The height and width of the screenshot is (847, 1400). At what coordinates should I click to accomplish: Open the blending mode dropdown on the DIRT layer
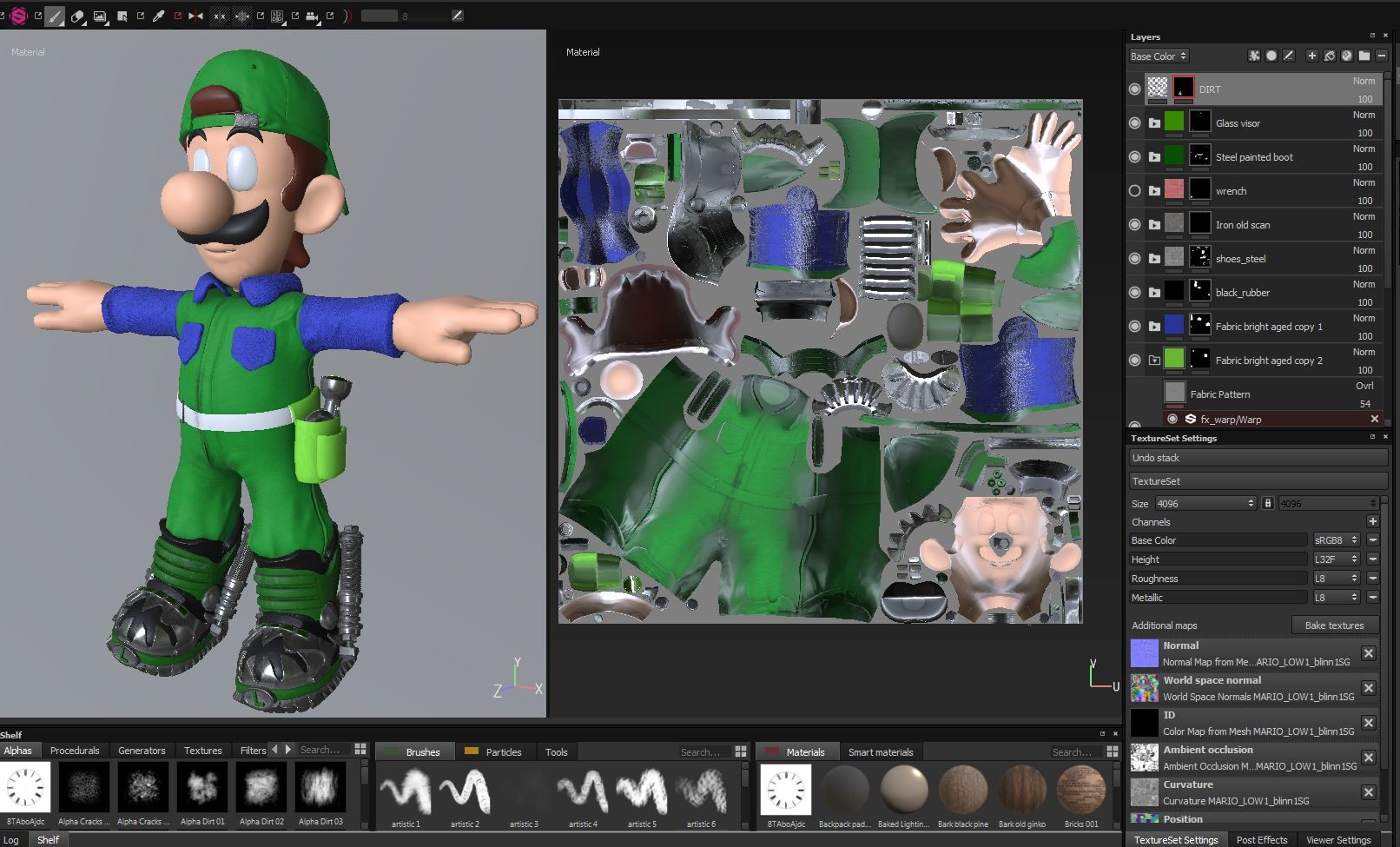[x=1362, y=80]
